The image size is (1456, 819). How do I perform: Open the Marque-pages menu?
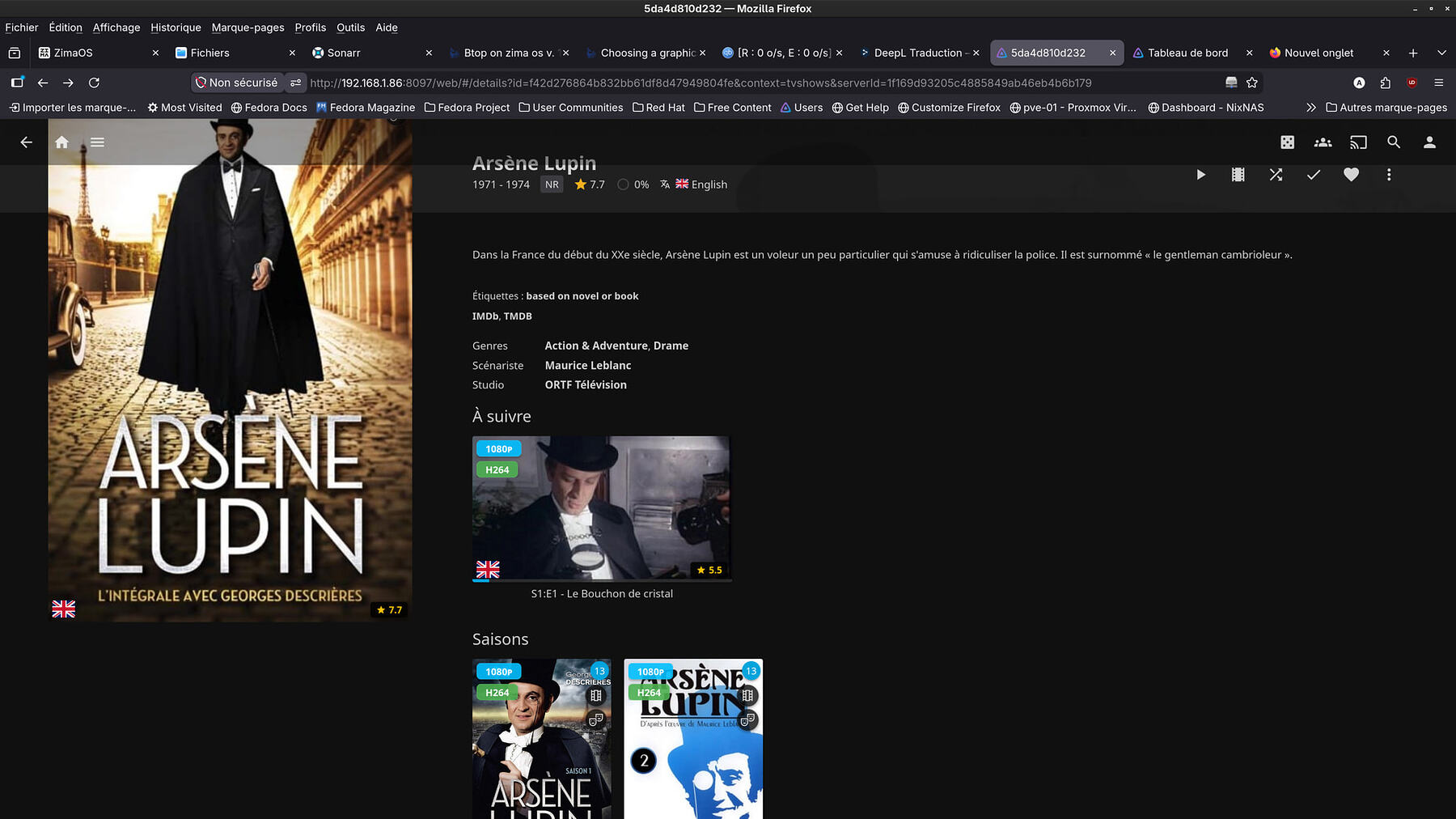pyautogui.click(x=248, y=28)
